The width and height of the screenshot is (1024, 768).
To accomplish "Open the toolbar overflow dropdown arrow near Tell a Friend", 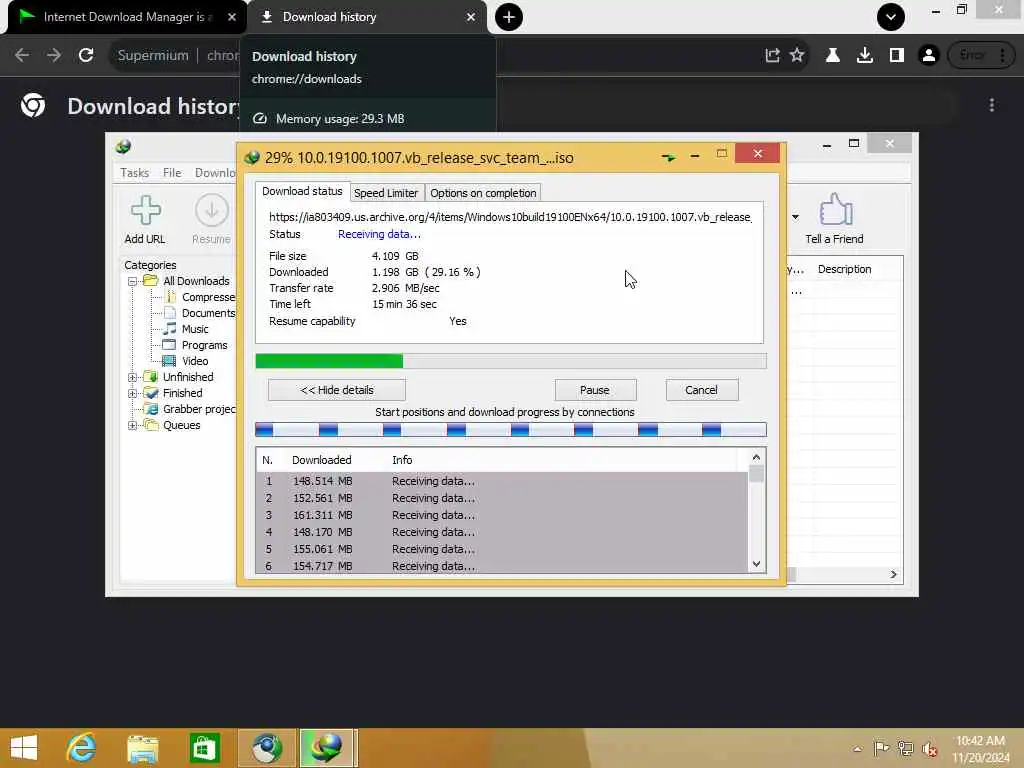I will click(795, 217).
